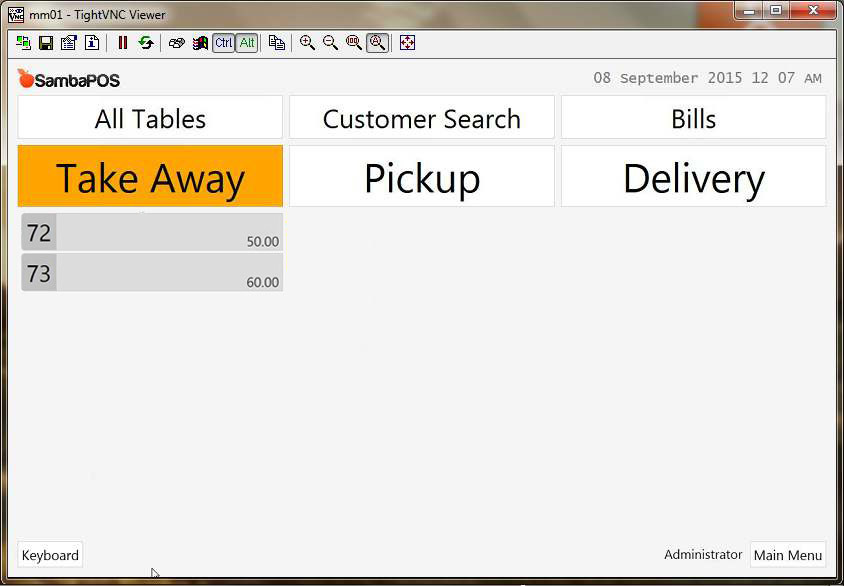Zoom in with the plus magnifier
The image size is (844, 586).
pyautogui.click(x=307, y=43)
